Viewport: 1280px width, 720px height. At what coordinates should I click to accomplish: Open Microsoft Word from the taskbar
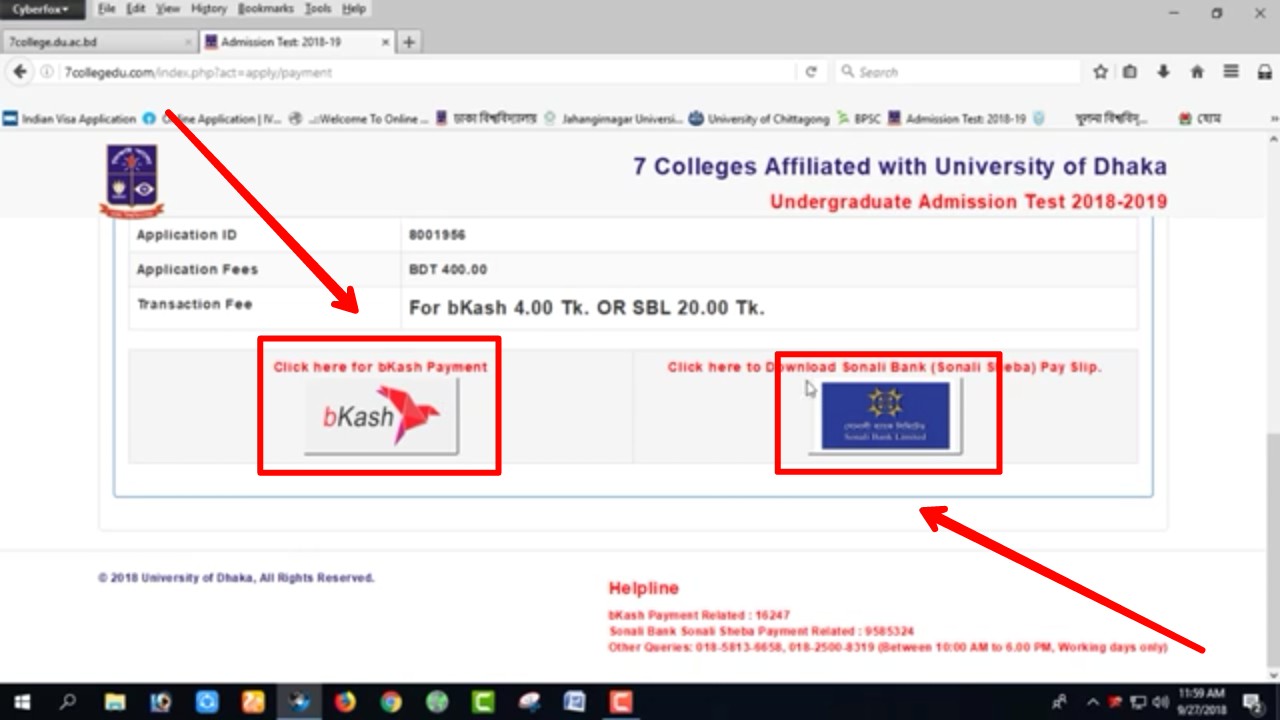coord(575,702)
